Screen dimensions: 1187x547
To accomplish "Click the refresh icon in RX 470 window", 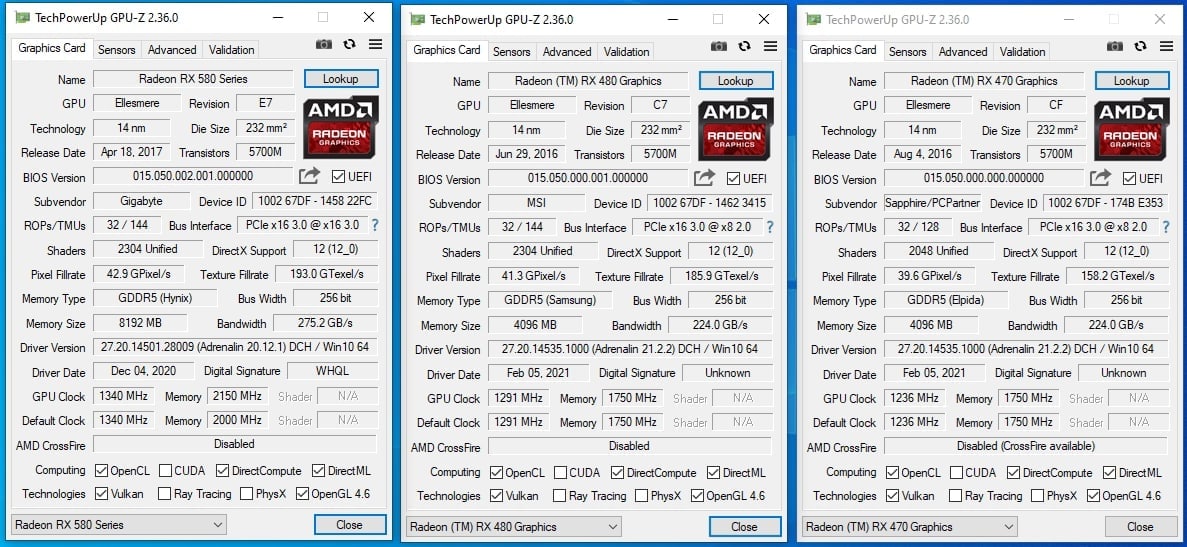I will click(1140, 47).
